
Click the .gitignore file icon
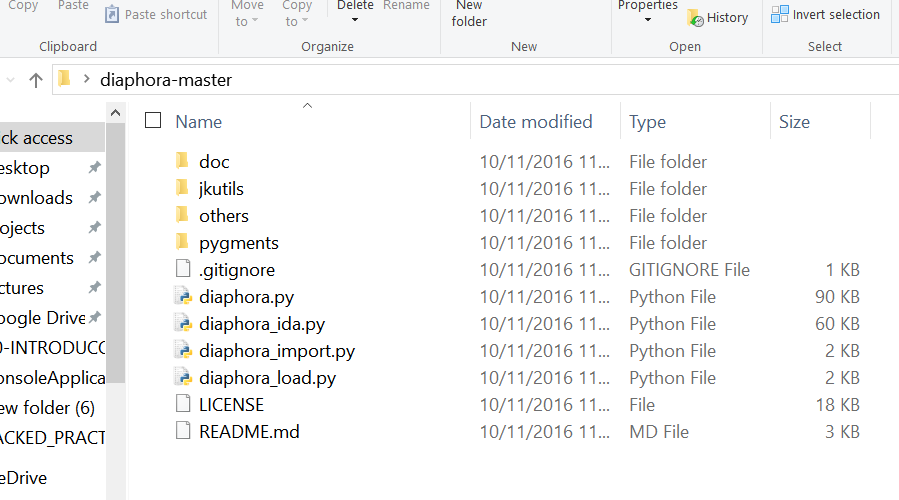pos(182,269)
